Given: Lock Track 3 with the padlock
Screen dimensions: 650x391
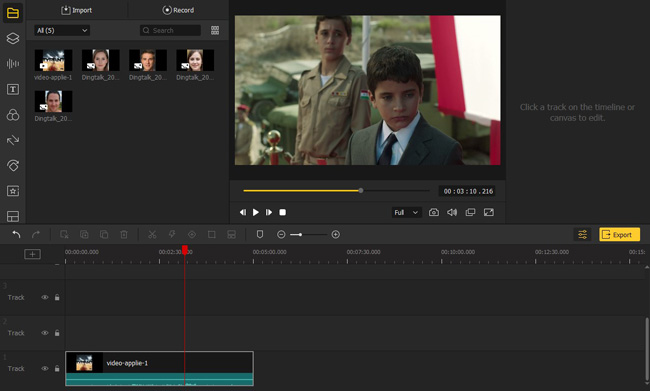Looking at the screenshot, I should point(57,297).
